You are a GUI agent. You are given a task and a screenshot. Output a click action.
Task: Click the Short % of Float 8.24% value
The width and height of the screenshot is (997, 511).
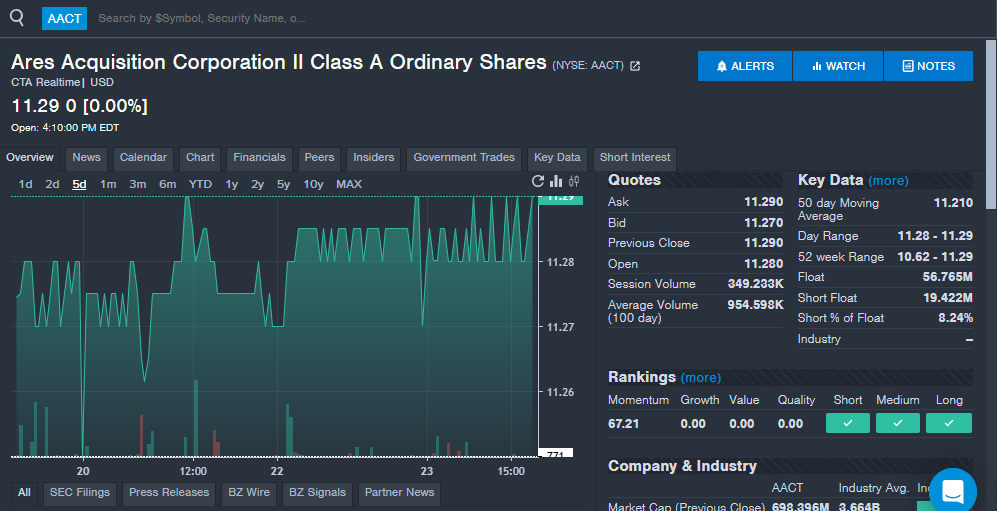[956, 318]
